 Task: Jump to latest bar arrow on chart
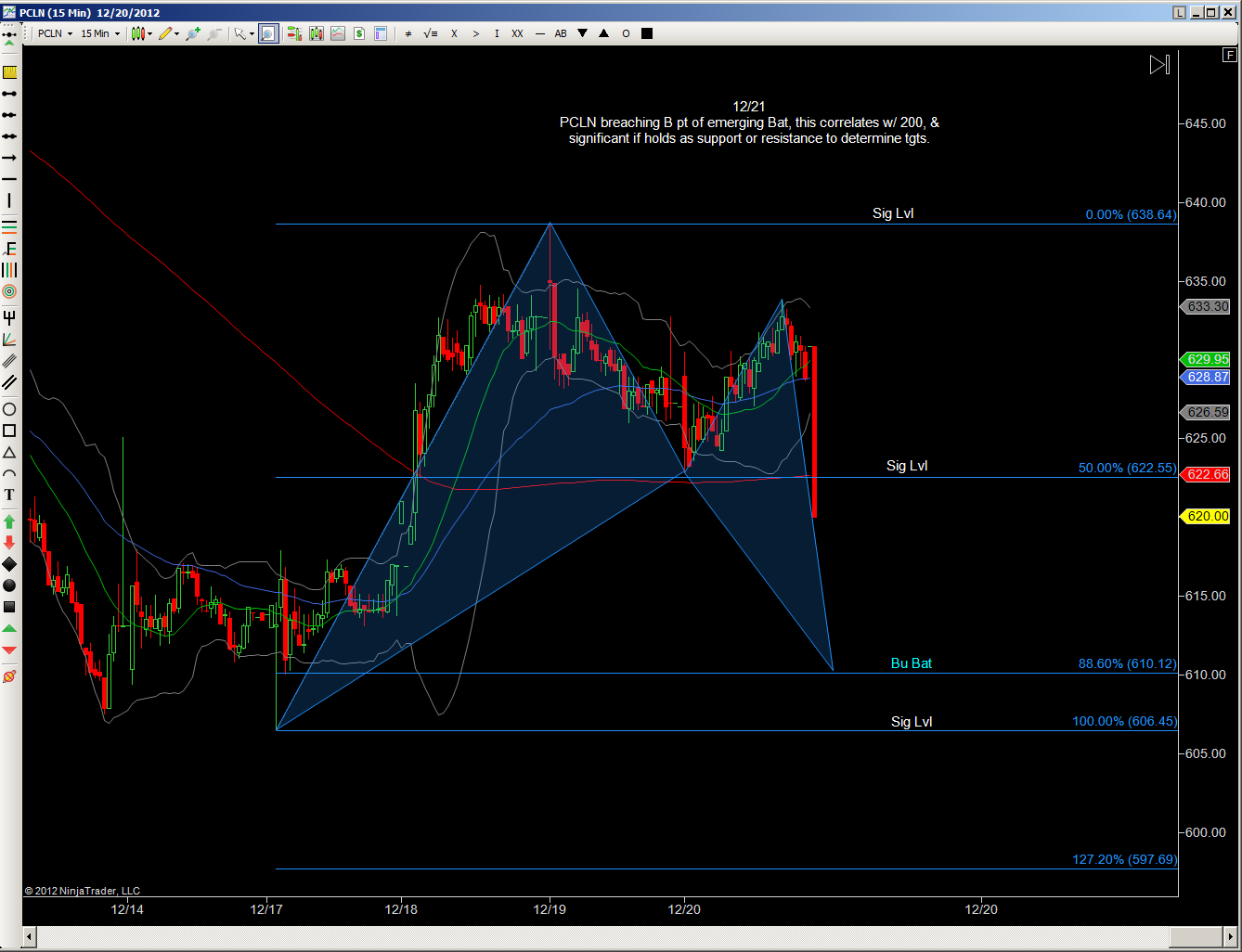pyautogui.click(x=1159, y=65)
